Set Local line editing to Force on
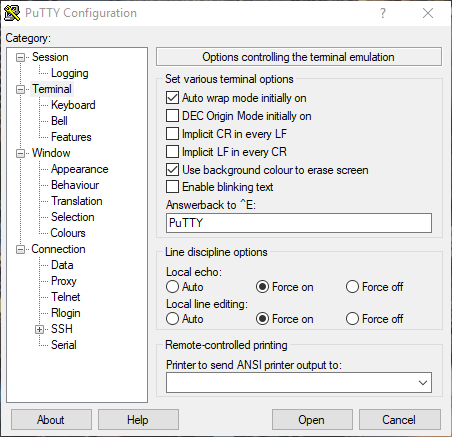This screenshot has width=452, height=437. [262, 319]
